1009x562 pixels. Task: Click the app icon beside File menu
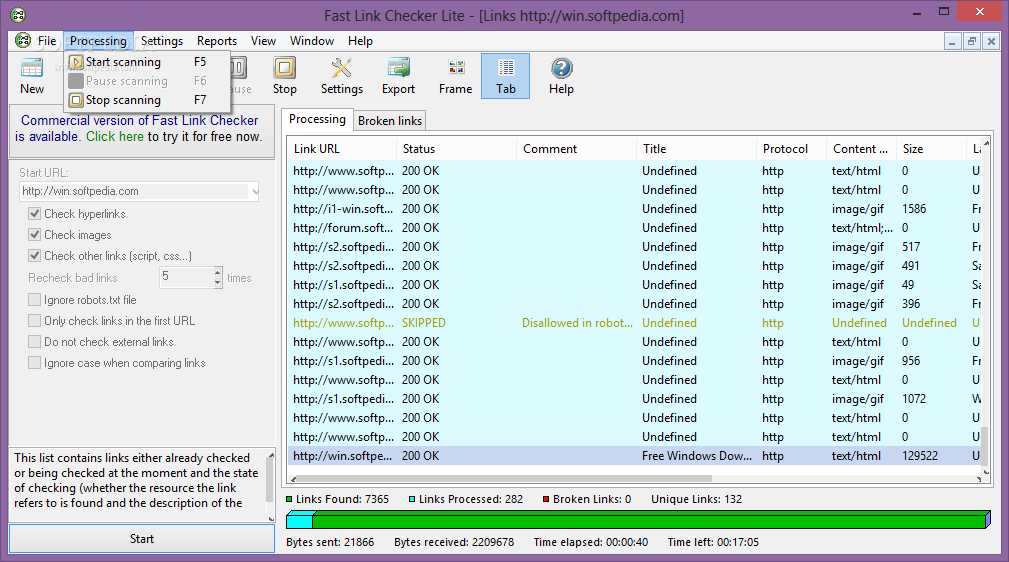click(23, 41)
